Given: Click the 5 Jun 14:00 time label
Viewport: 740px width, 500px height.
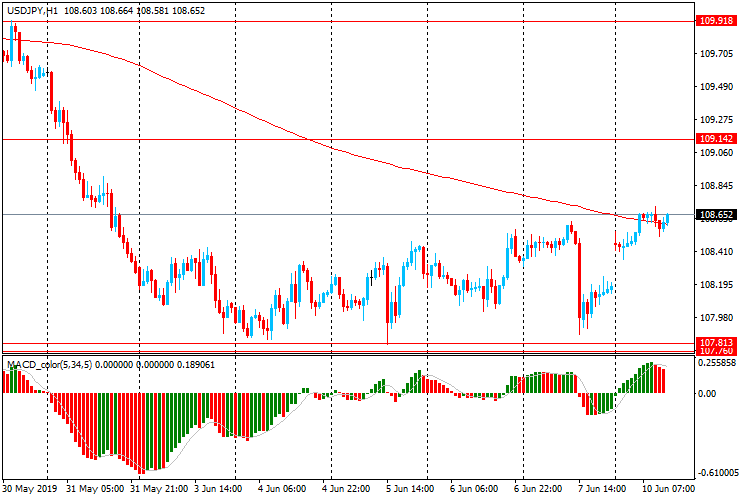Looking at the screenshot, I should (410, 488).
